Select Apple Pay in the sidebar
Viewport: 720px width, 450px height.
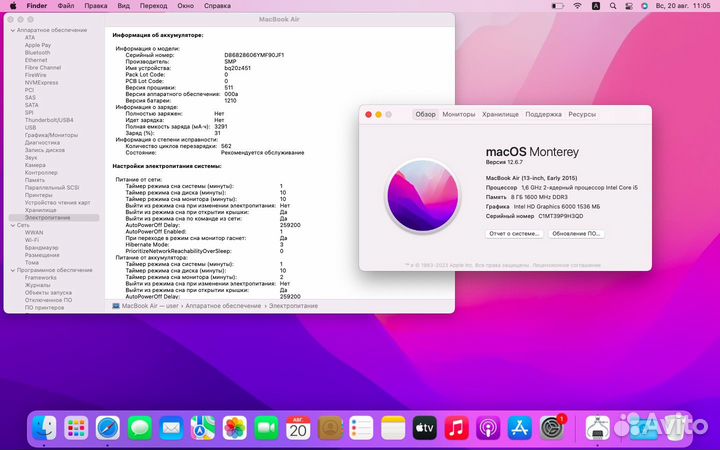coord(38,45)
